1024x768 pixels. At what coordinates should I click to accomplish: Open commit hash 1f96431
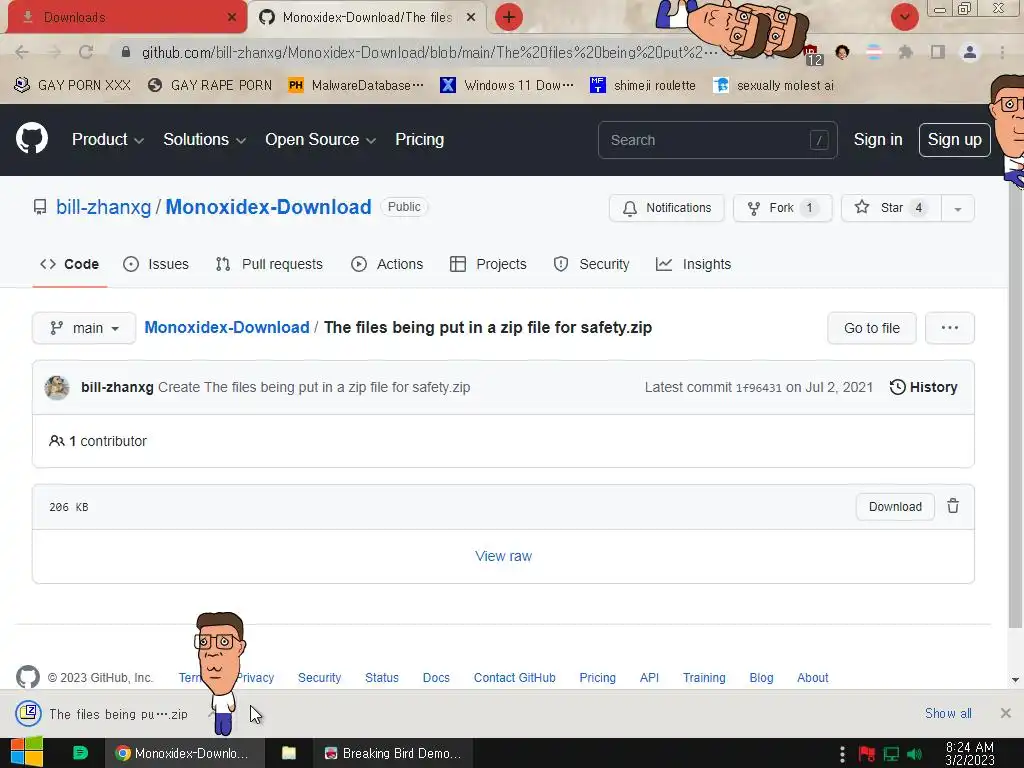click(x=758, y=388)
